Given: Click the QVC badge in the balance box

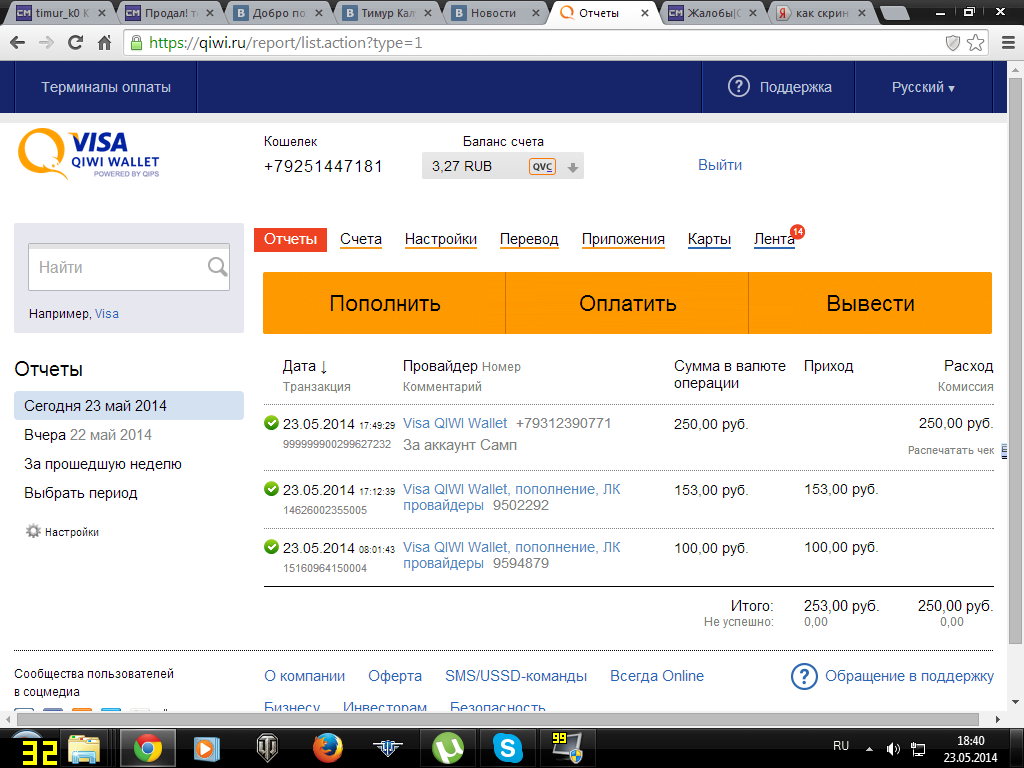Looking at the screenshot, I should click(543, 167).
